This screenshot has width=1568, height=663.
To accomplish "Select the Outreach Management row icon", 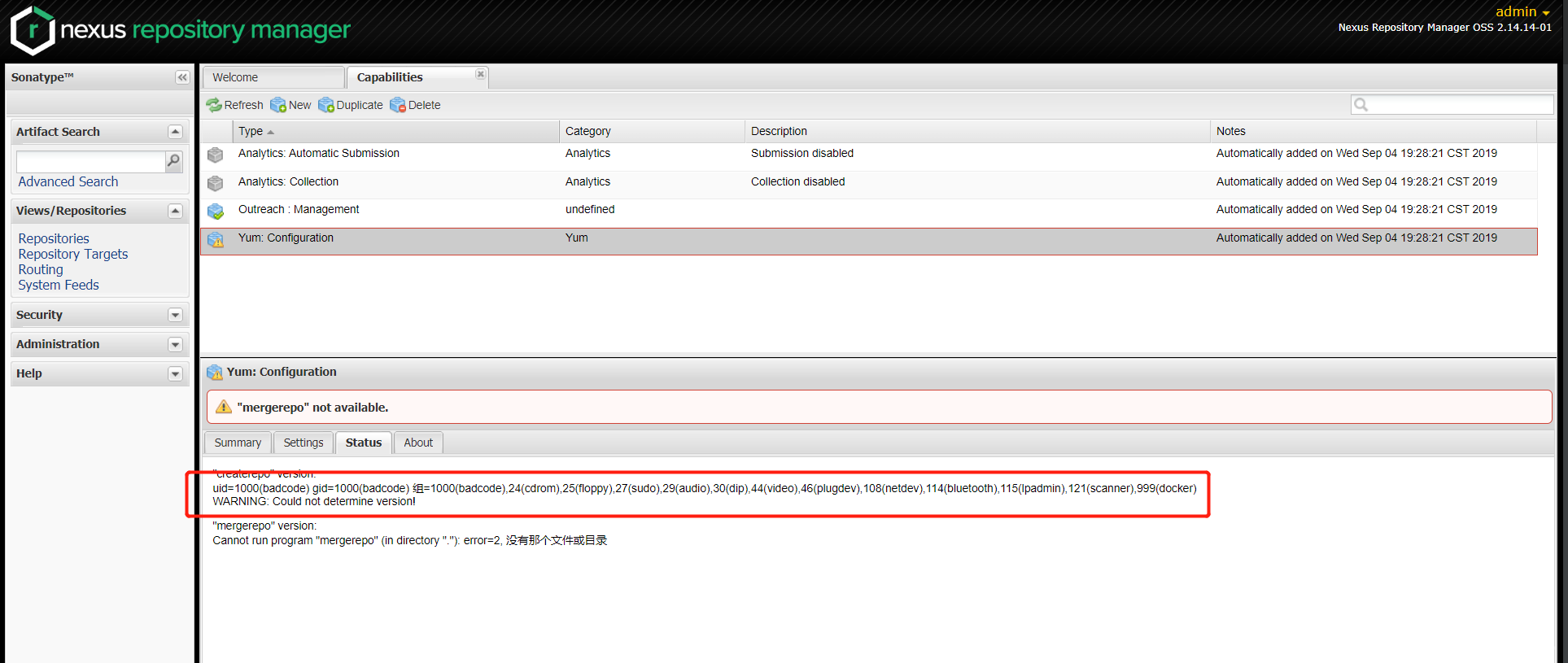I will 216,211.
